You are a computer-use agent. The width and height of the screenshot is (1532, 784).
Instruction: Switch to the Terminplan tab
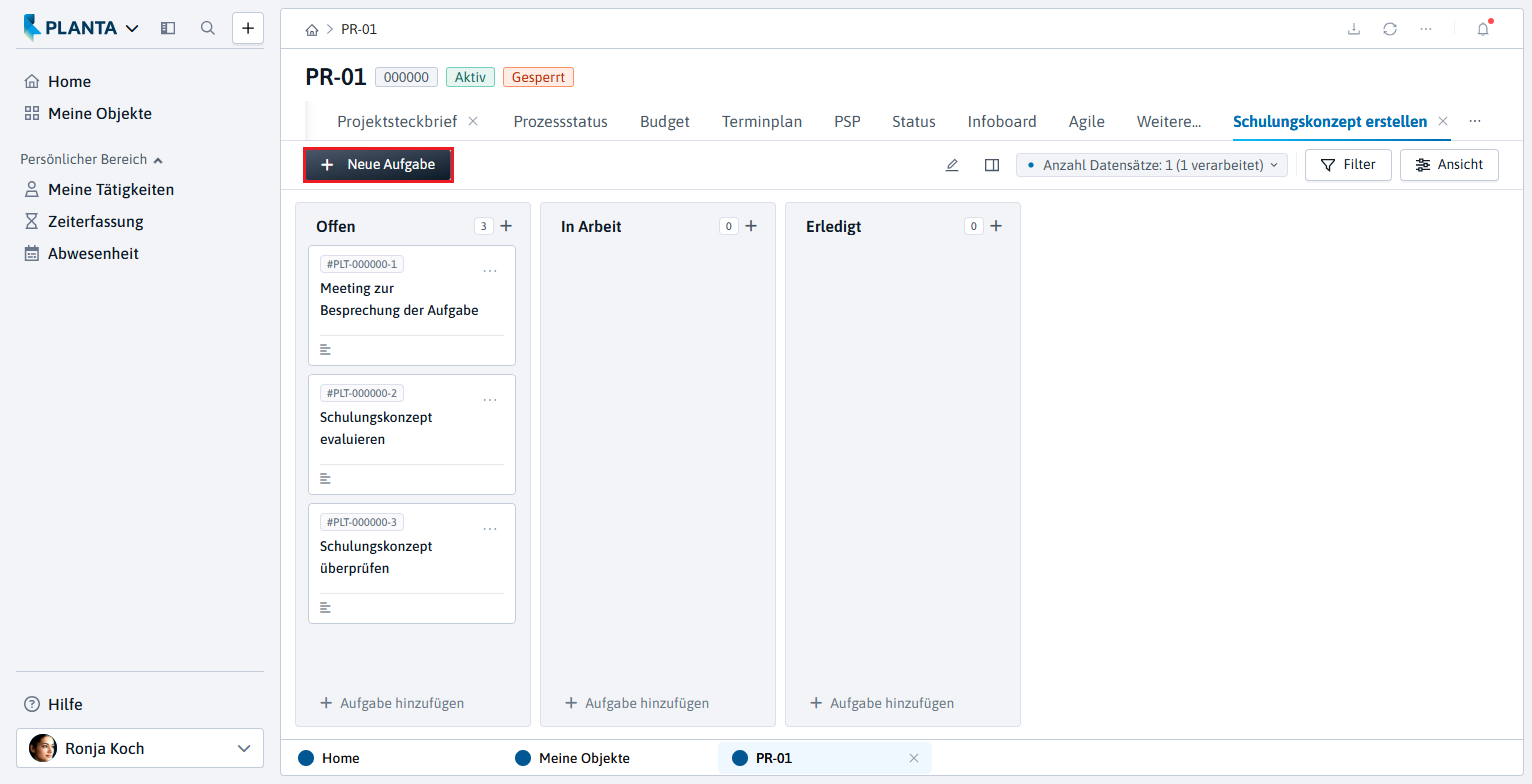click(x=762, y=121)
